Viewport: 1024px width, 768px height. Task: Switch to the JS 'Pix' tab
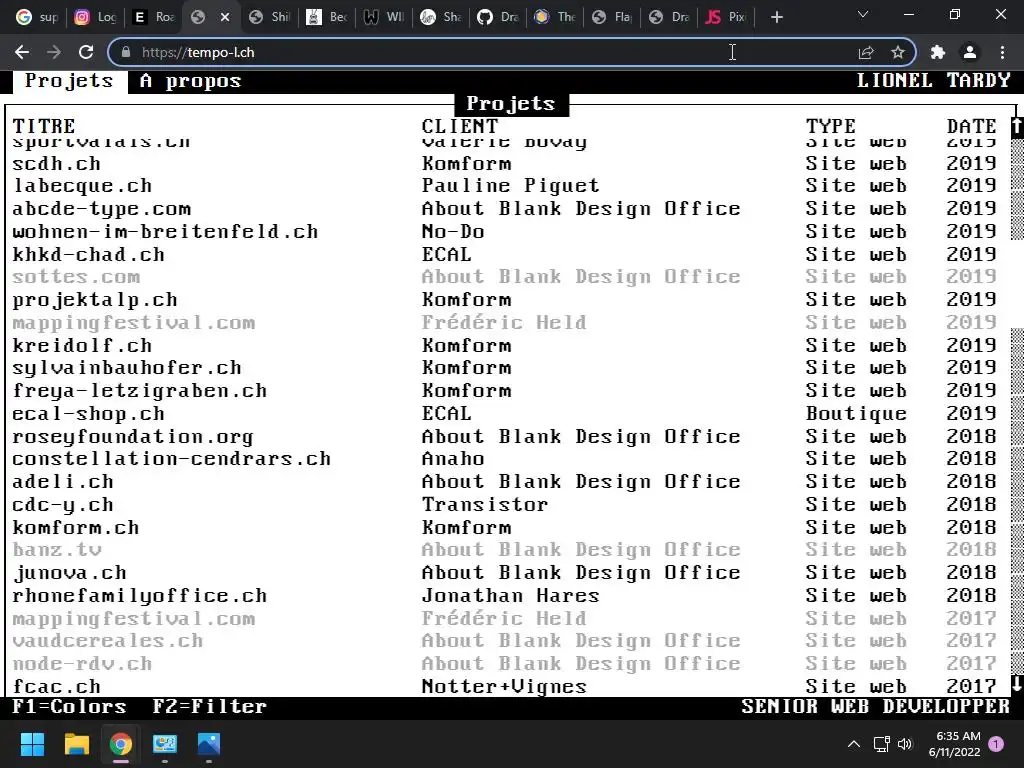pyautogui.click(x=725, y=17)
